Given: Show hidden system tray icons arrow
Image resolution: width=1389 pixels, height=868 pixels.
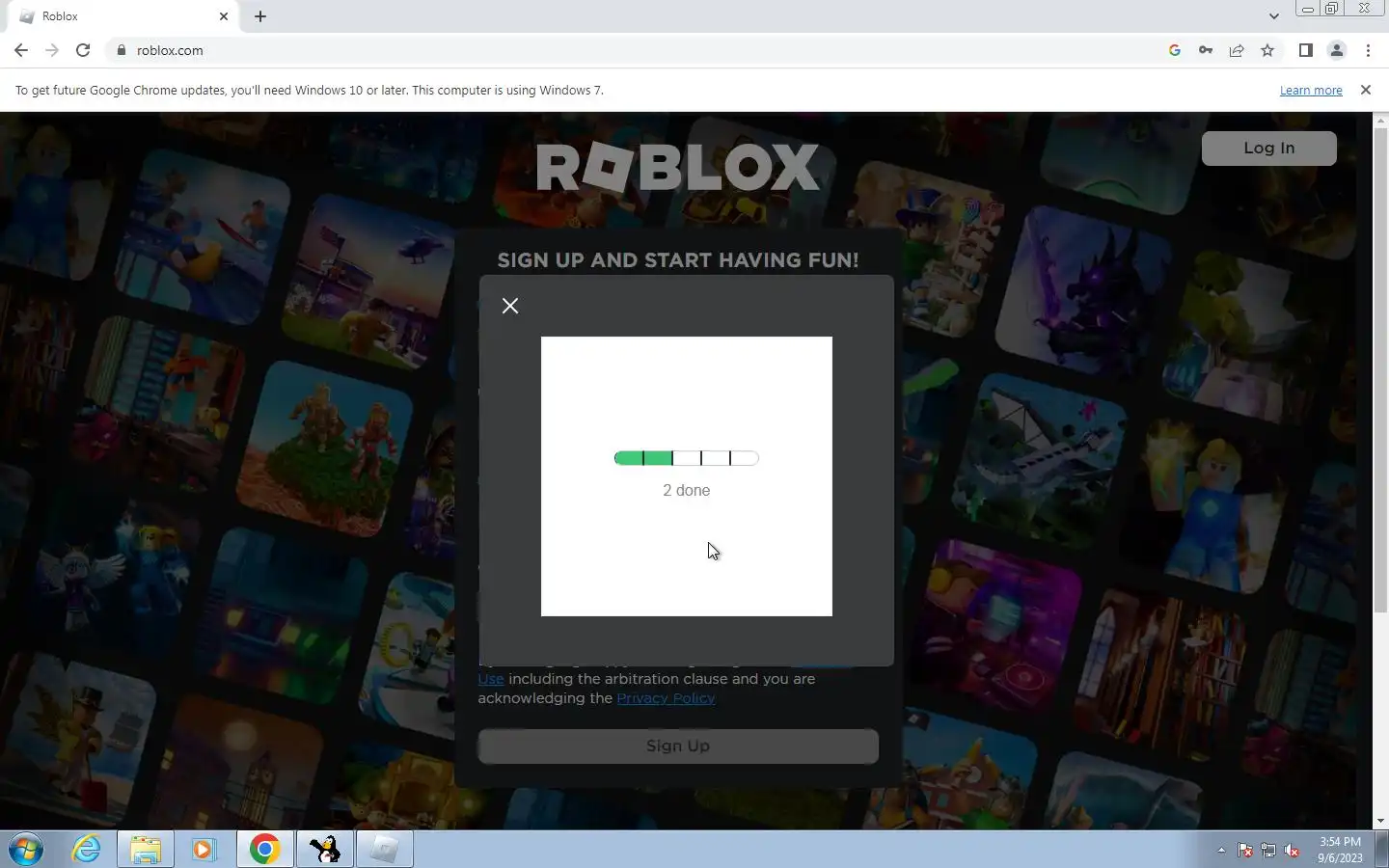Looking at the screenshot, I should pos(1221,851).
